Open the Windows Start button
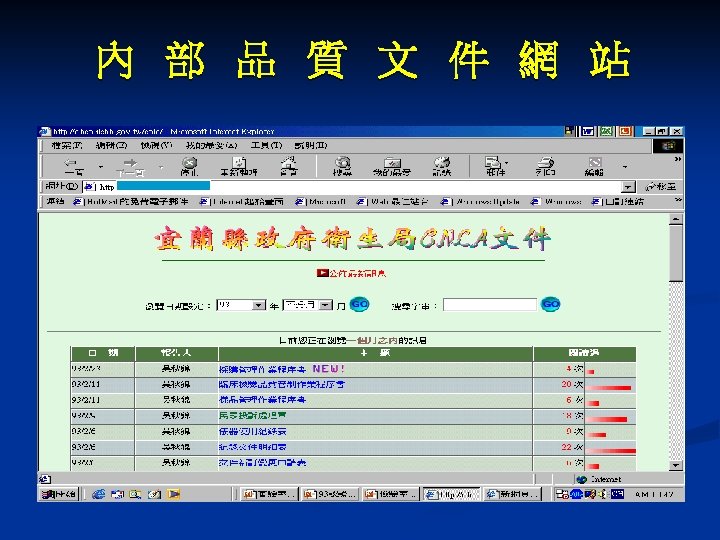The image size is (720, 540). click(x=59, y=494)
